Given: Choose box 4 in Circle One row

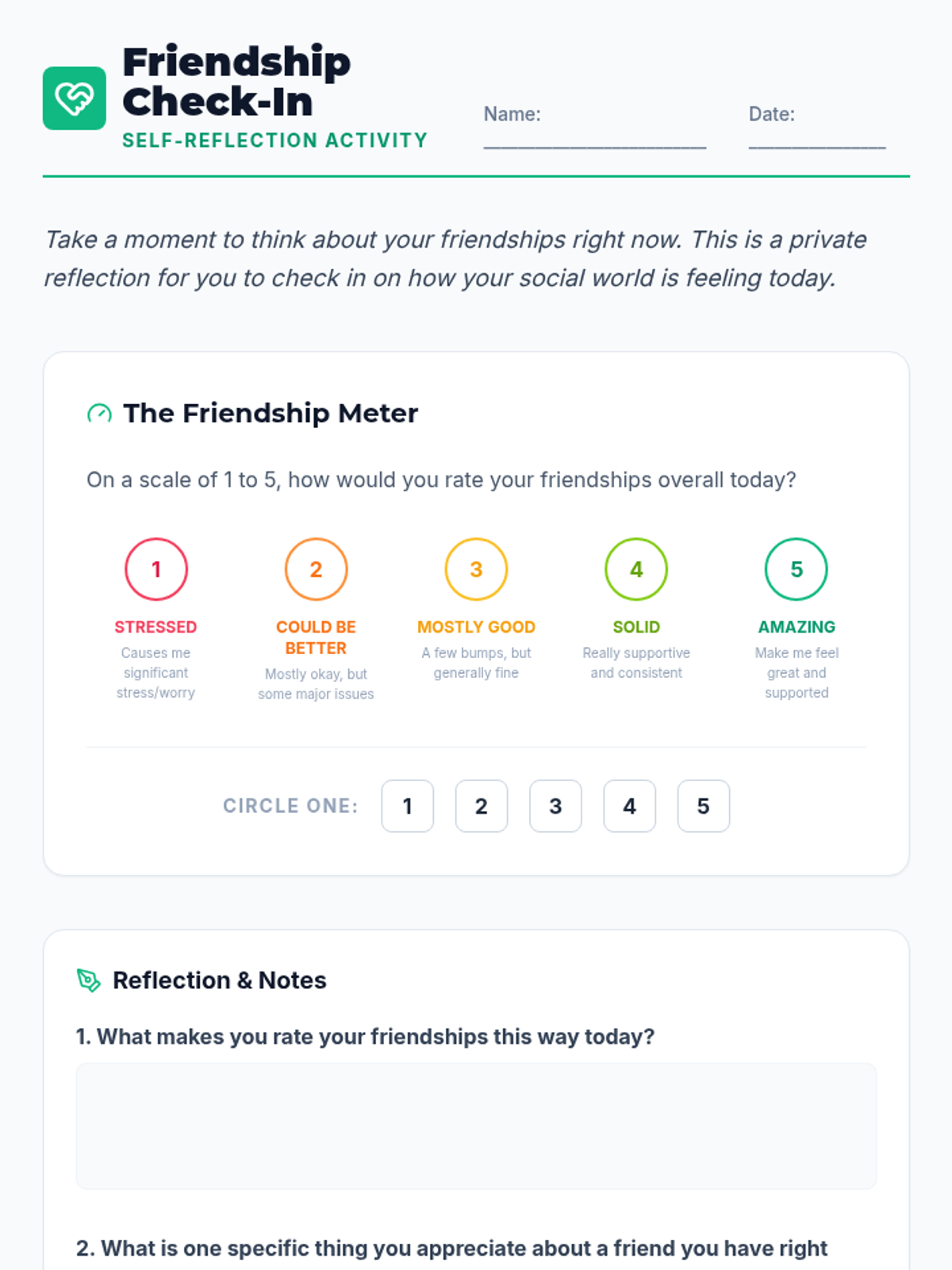Looking at the screenshot, I should [x=629, y=806].
